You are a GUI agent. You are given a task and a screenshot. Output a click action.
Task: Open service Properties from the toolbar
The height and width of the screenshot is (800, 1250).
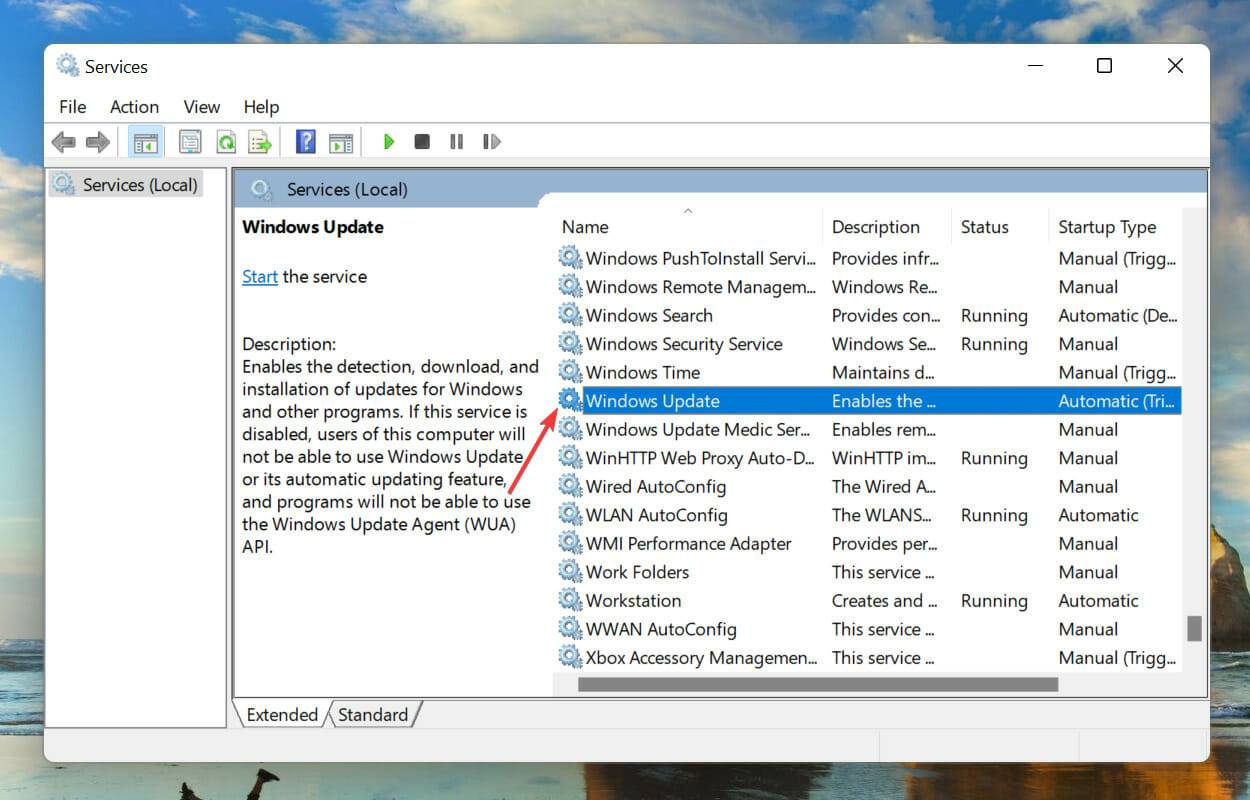(190, 141)
